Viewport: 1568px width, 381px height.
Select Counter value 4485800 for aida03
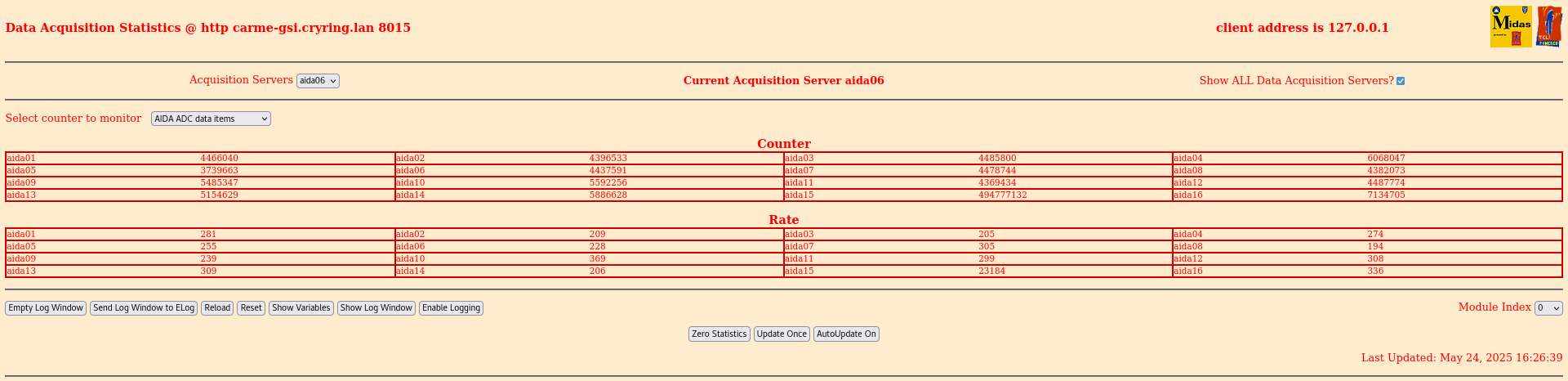(998, 159)
